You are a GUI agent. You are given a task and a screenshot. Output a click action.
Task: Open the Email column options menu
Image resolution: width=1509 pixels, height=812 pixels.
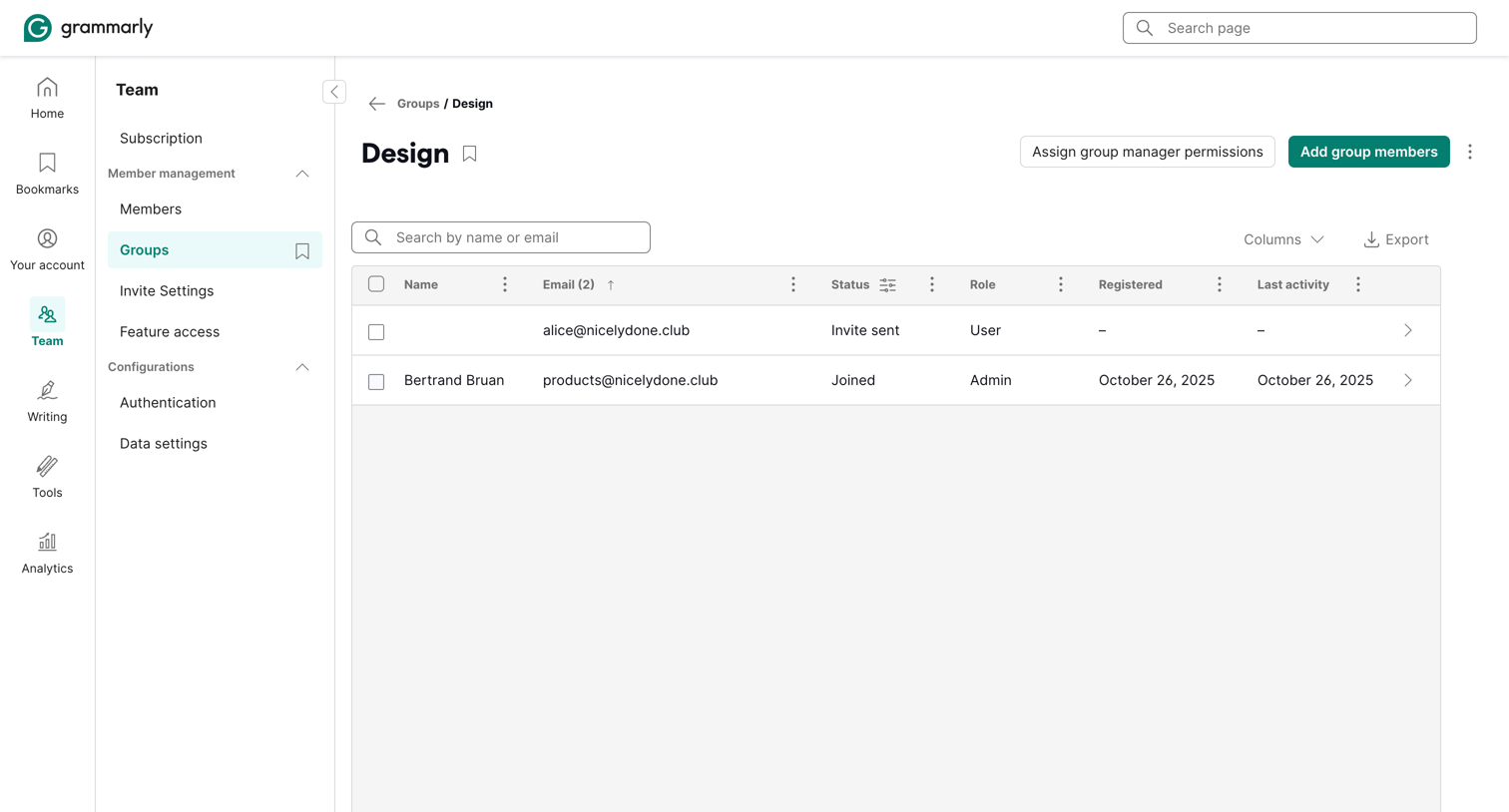(793, 285)
